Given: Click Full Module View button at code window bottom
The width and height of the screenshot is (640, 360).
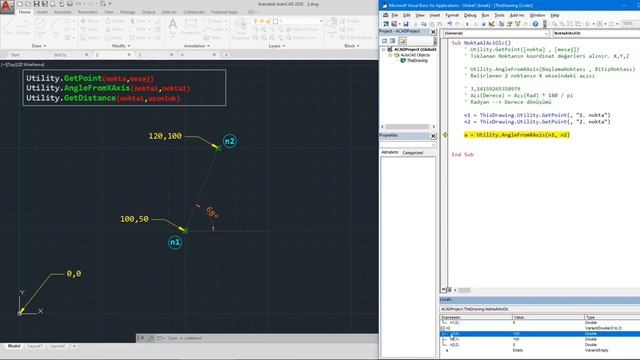Looking at the screenshot, I should pyautogui.click(x=449, y=290).
